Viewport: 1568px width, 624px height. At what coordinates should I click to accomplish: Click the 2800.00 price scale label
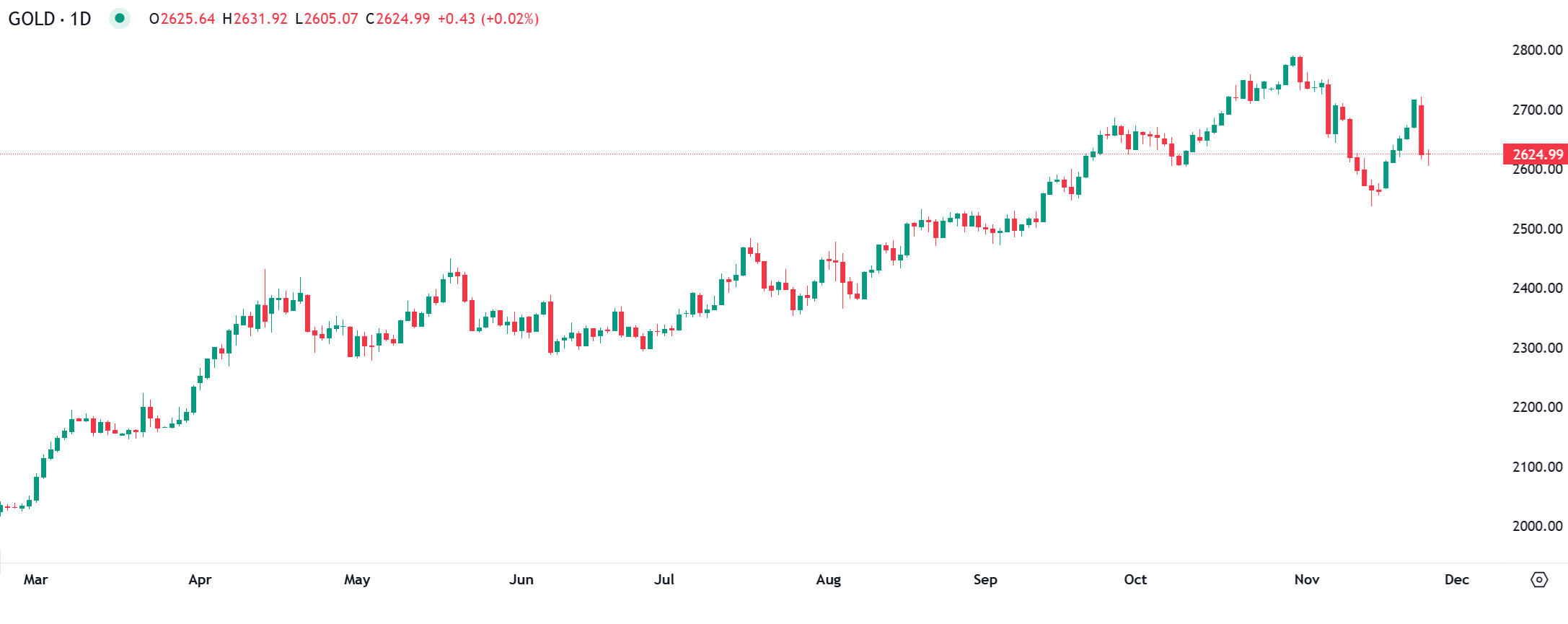[x=1537, y=50]
